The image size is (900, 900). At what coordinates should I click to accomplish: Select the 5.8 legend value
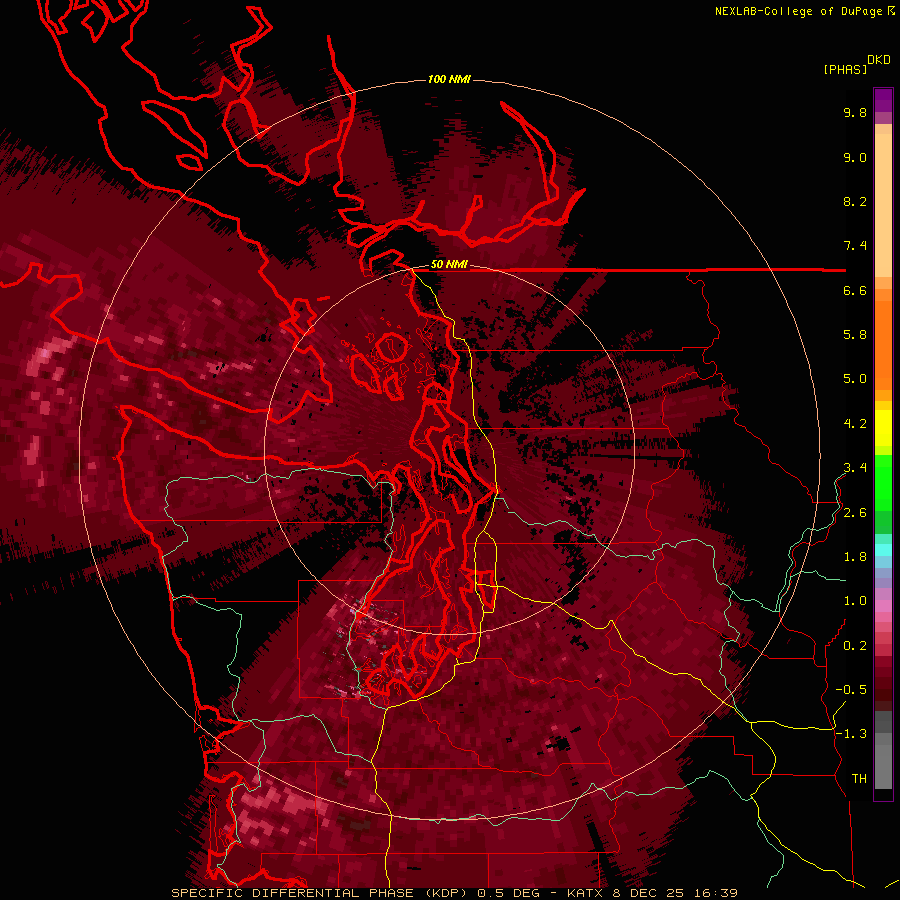pos(855,335)
